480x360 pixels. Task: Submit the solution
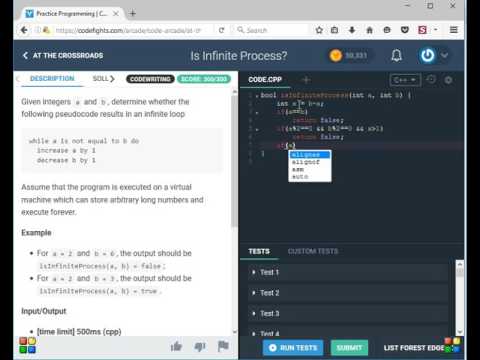pyautogui.click(x=349, y=348)
